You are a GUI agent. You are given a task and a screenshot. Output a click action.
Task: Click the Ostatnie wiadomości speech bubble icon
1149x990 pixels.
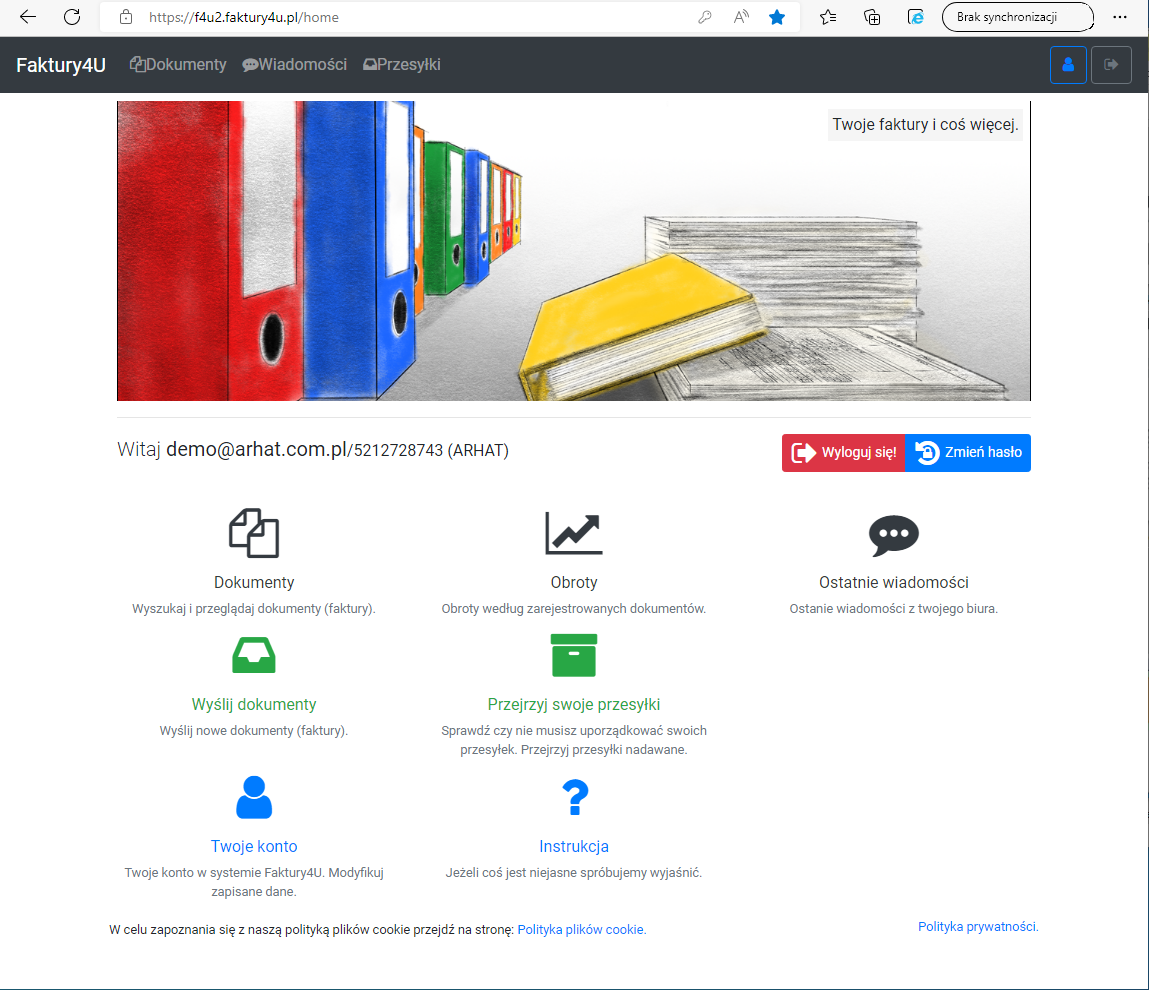[x=893, y=536]
